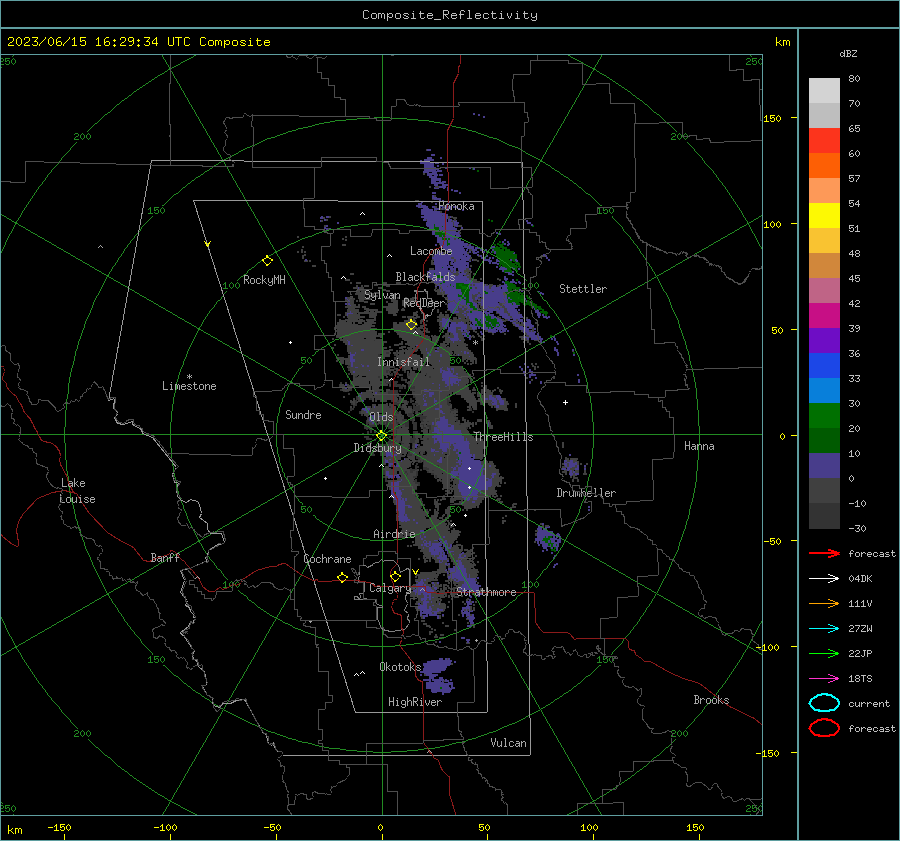Click the 'Cochrane' map label
This screenshot has height=841, width=900.
[327, 559]
